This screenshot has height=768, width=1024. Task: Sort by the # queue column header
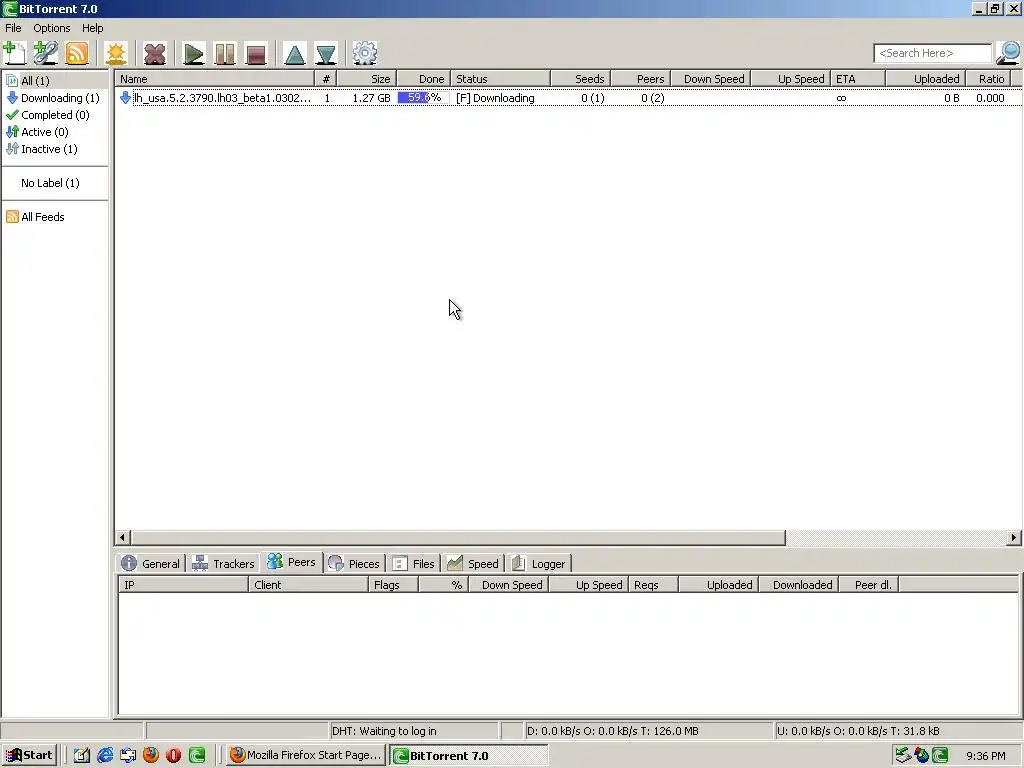pos(325,79)
